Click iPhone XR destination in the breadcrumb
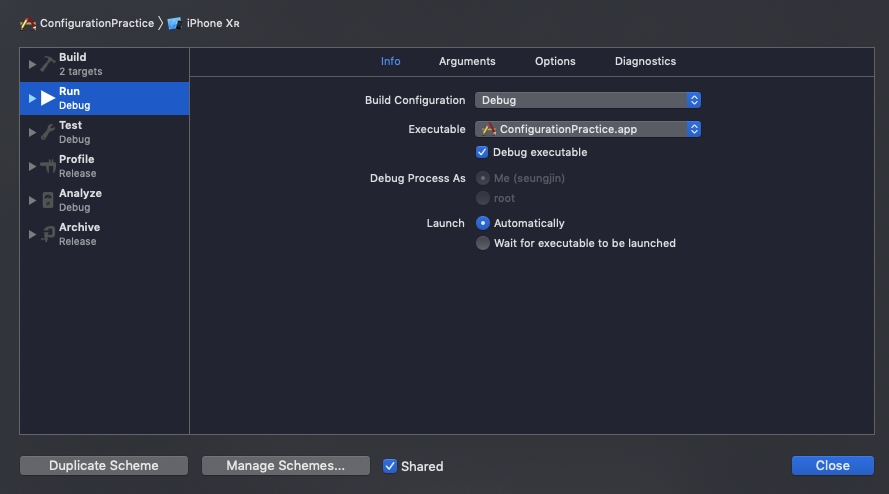The width and height of the screenshot is (889, 494). tap(213, 23)
